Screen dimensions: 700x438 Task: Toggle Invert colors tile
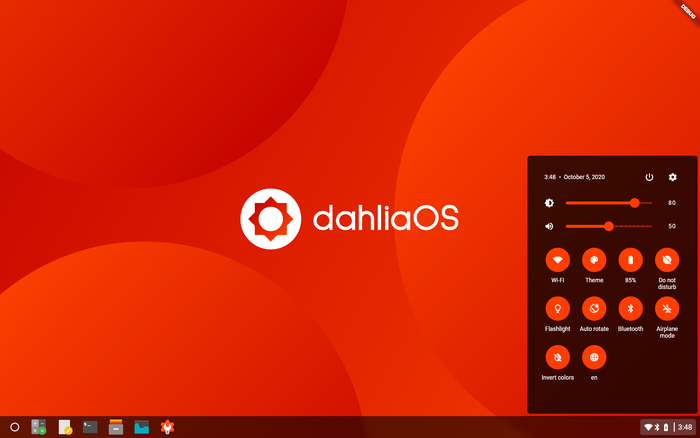[558, 357]
